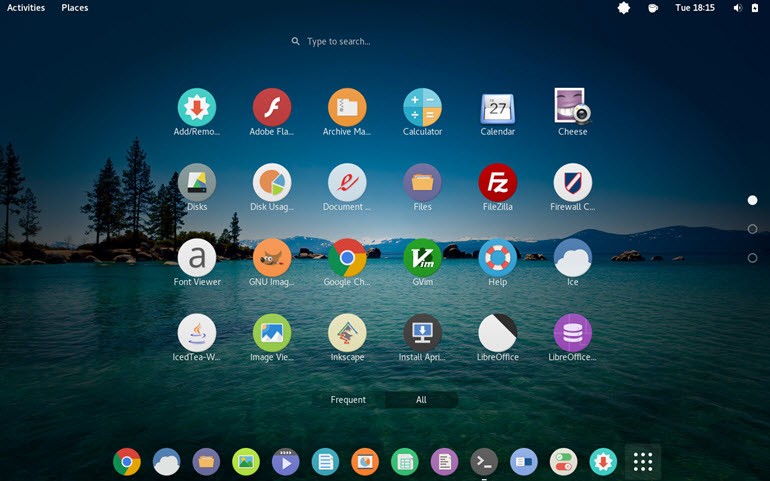Image resolution: width=770 pixels, height=481 pixels.
Task: Toggle the Caffeine coffee cup indicator
Action: (653, 8)
